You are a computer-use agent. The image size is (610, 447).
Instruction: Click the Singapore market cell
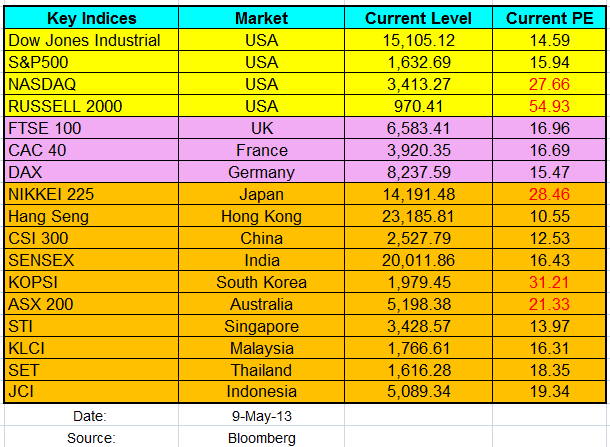coord(261,325)
